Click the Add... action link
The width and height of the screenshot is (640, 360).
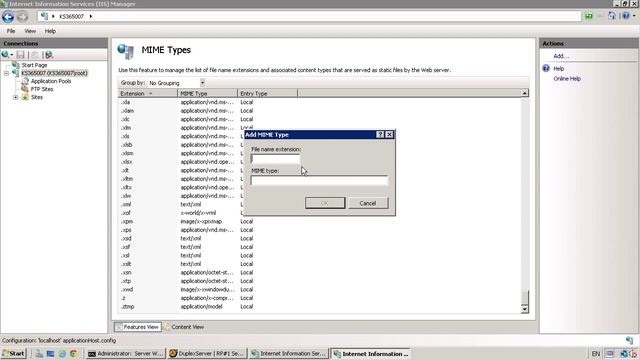561,56
